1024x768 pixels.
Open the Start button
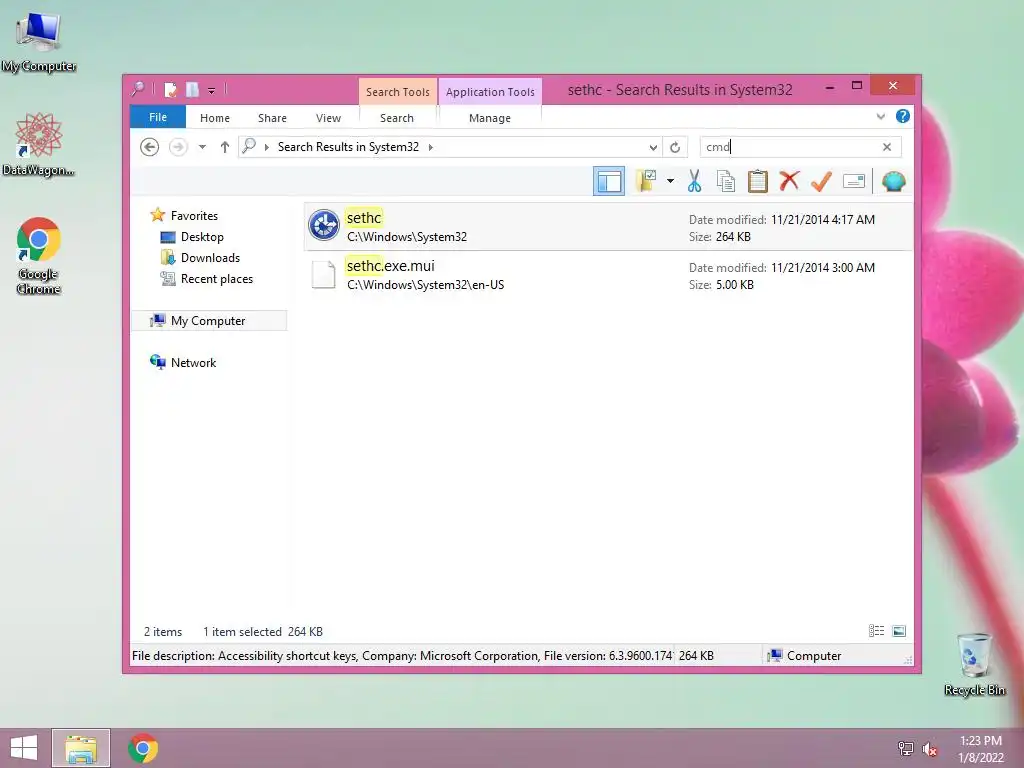click(24, 748)
